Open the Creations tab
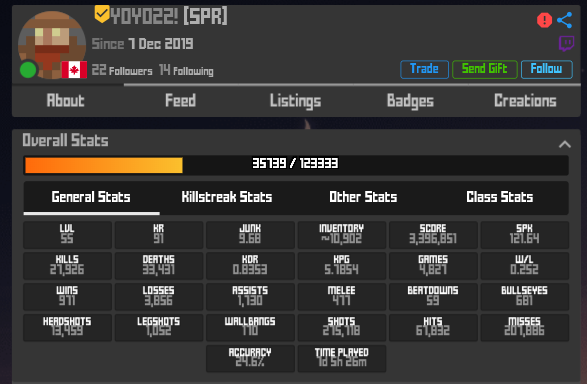Viewport: 587px width, 384px height. pyautogui.click(x=525, y=101)
